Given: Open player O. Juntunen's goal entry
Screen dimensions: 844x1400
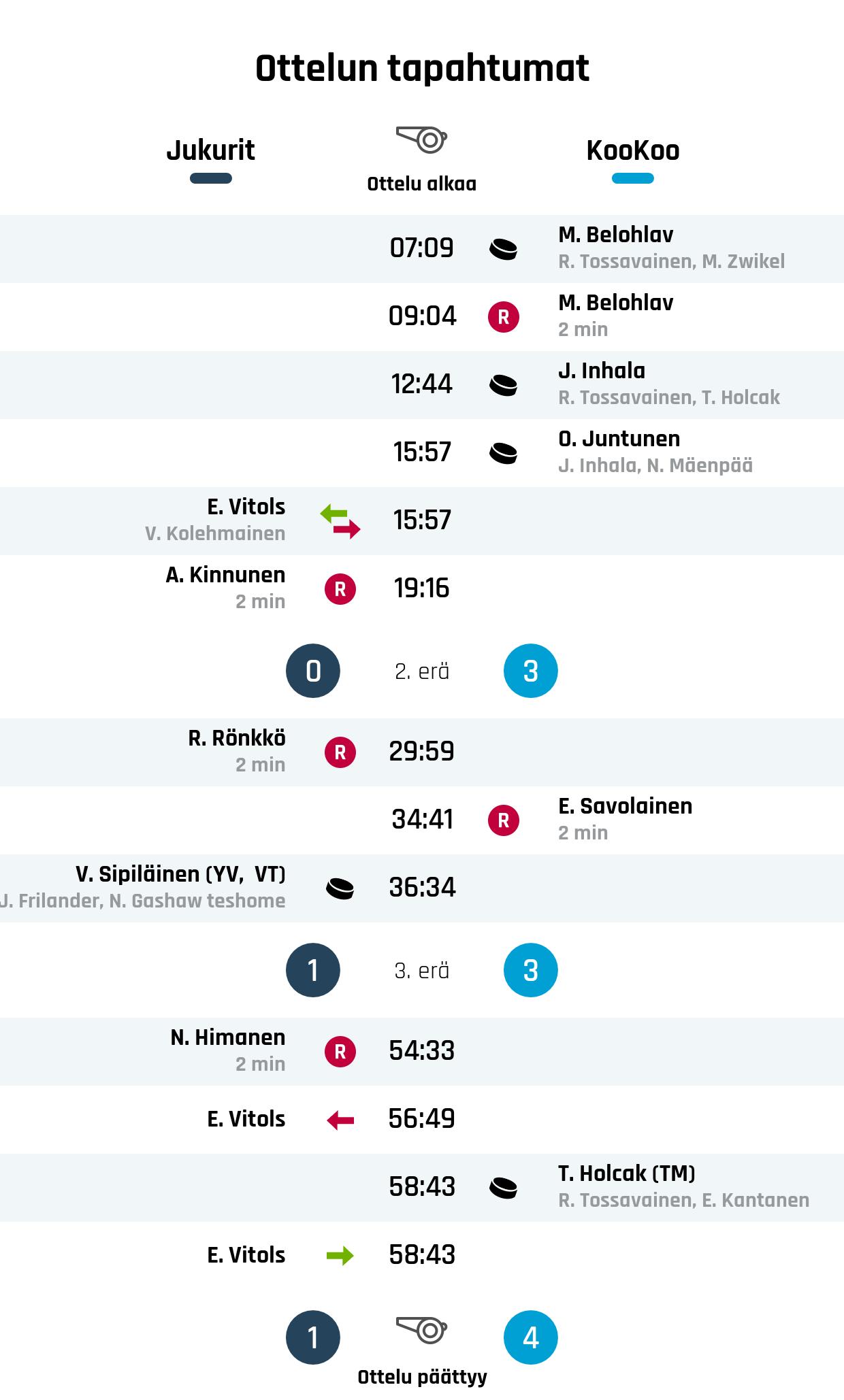Looking at the screenshot, I should pos(619,439).
